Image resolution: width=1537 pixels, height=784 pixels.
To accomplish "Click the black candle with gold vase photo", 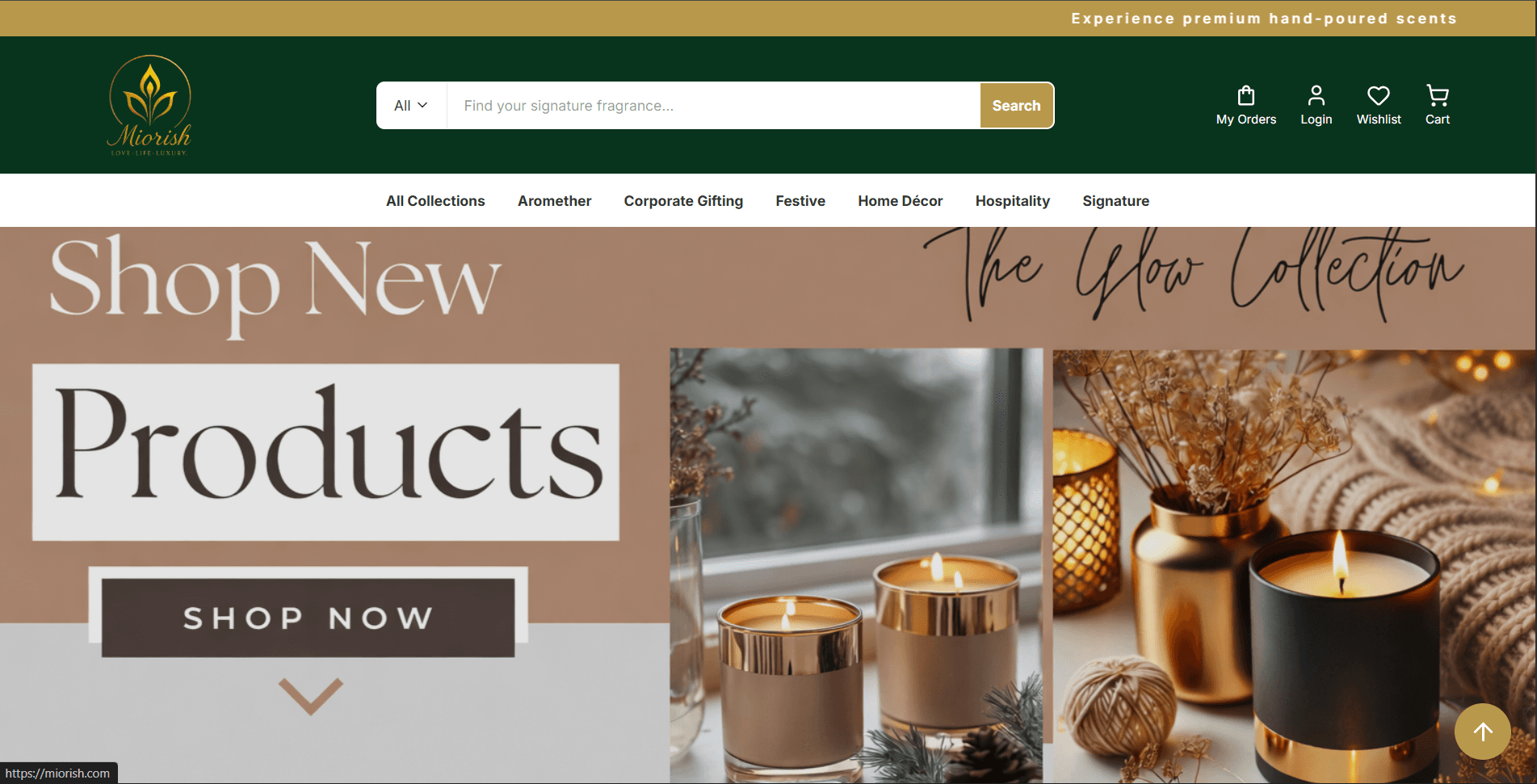I will [1294, 565].
